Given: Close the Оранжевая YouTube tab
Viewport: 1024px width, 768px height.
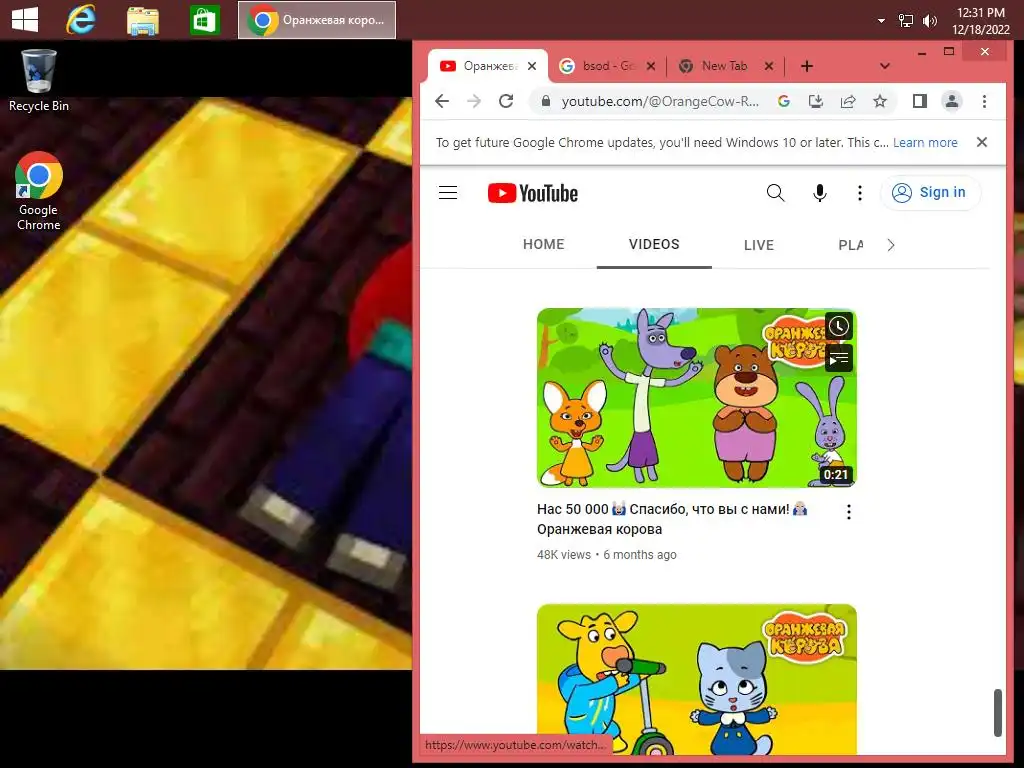Looking at the screenshot, I should (x=532, y=66).
